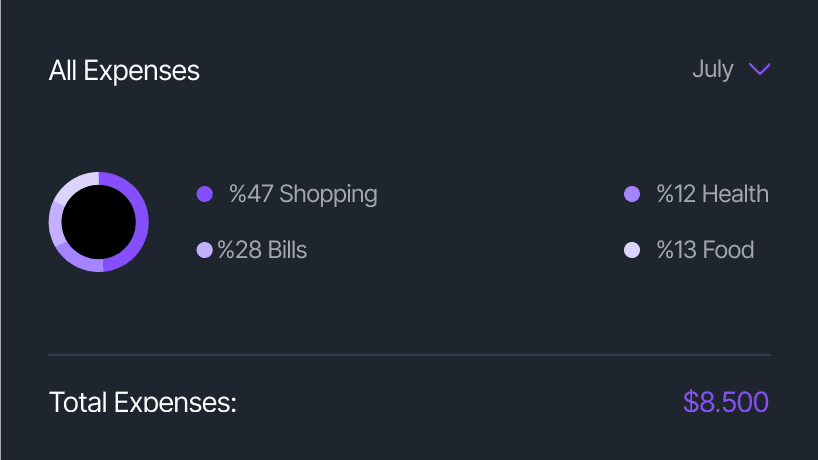This screenshot has height=460, width=818.
Task: Click the dark purple donut chart segment
Action: pos(142,222)
